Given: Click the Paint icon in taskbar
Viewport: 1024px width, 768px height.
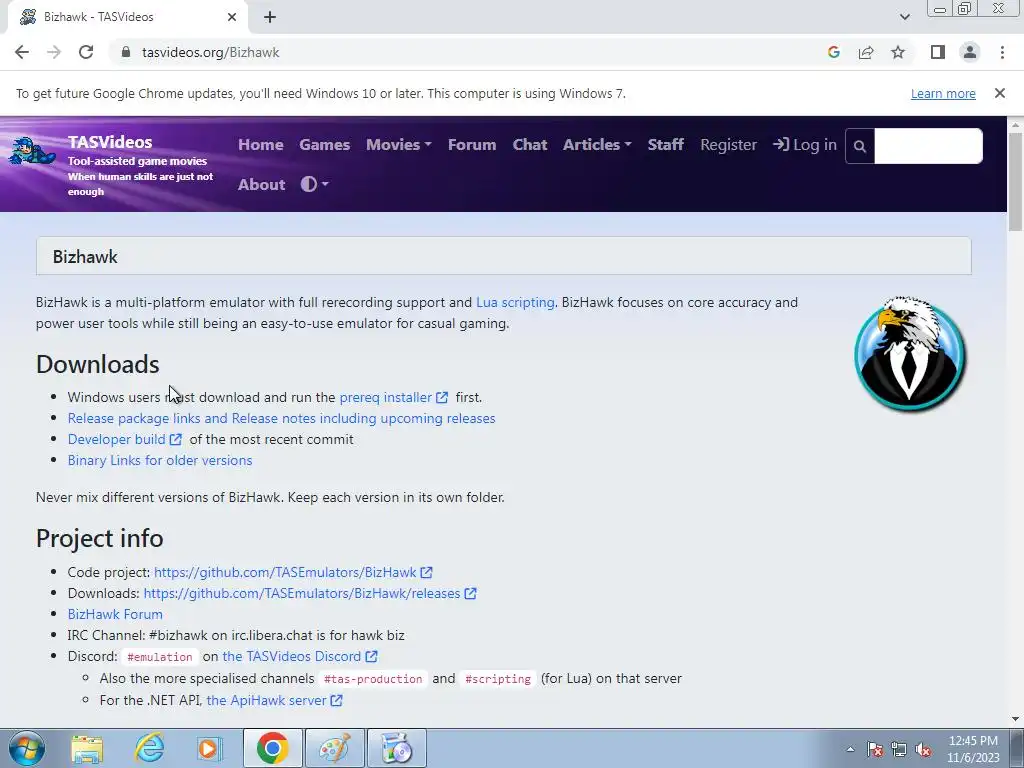Looking at the screenshot, I should coord(334,748).
